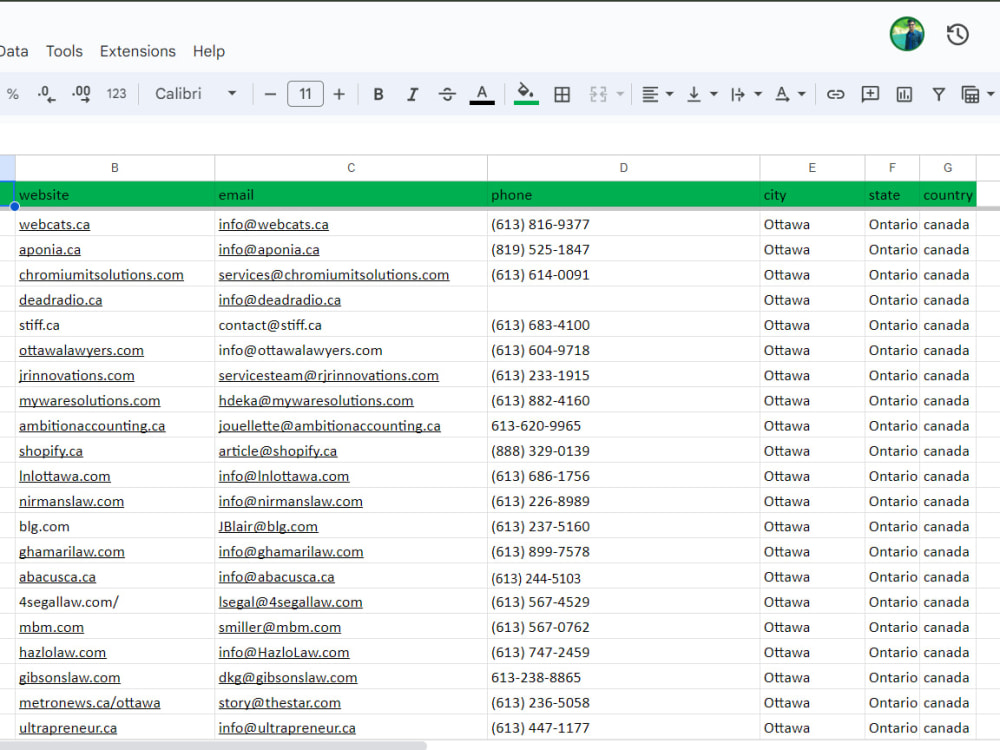Open the Calibri font dropdown
The height and width of the screenshot is (750, 1000).
pos(195,94)
